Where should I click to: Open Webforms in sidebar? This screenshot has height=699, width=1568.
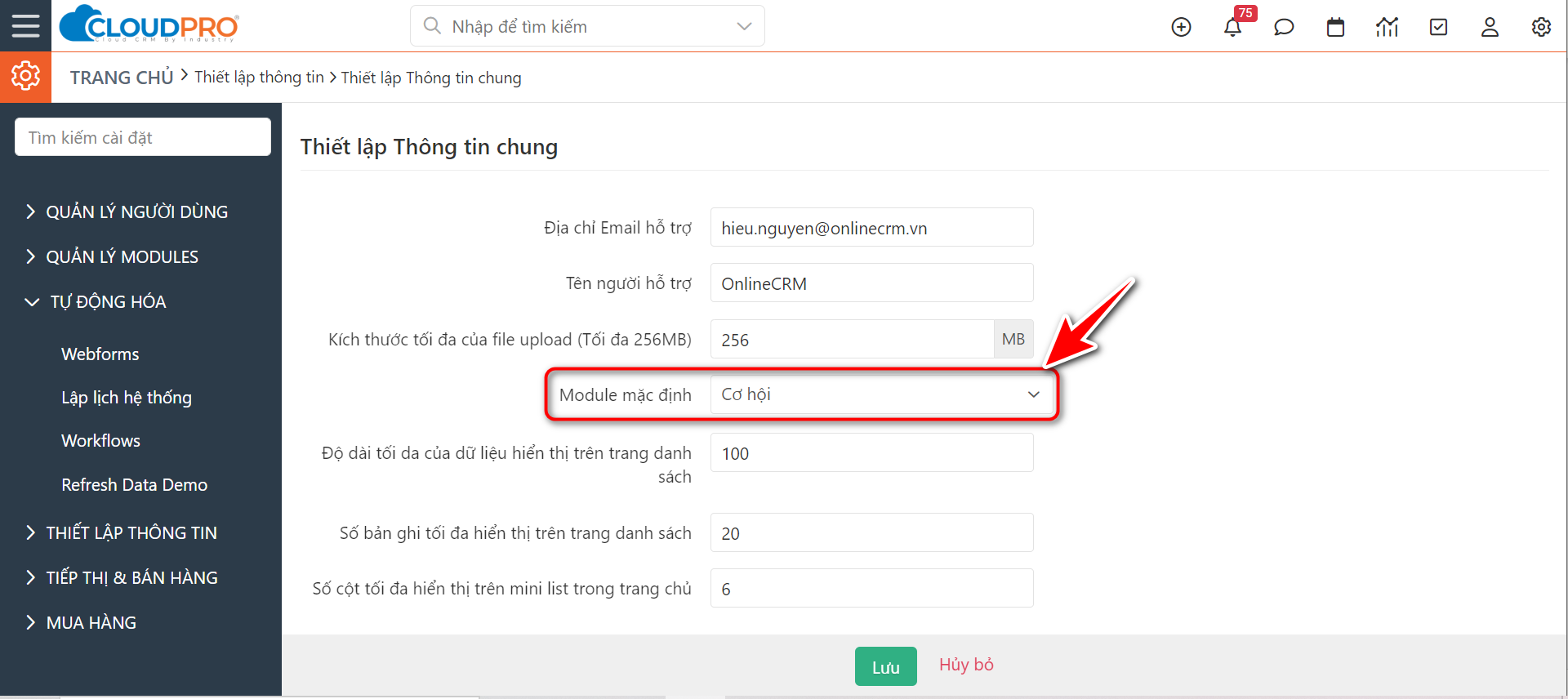[100, 354]
